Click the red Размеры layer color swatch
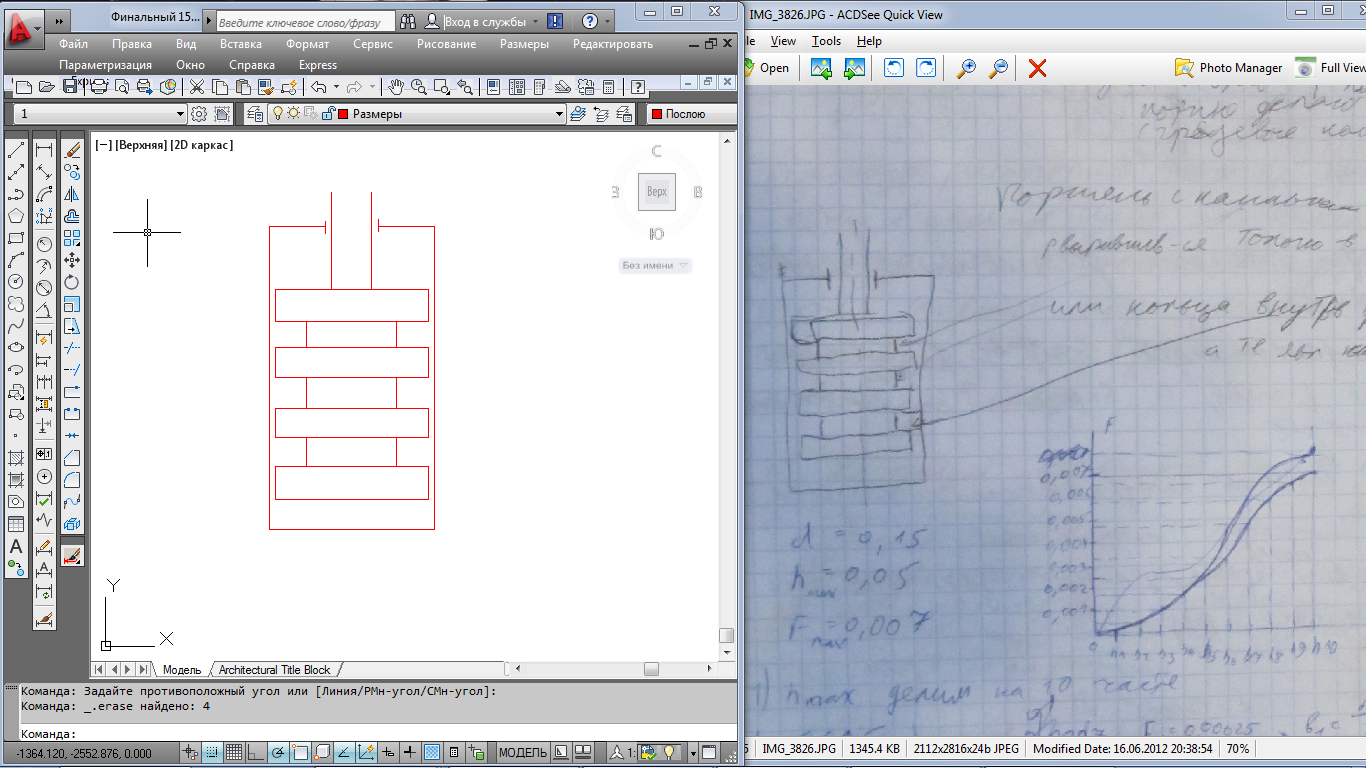The image size is (1366, 768). point(343,114)
